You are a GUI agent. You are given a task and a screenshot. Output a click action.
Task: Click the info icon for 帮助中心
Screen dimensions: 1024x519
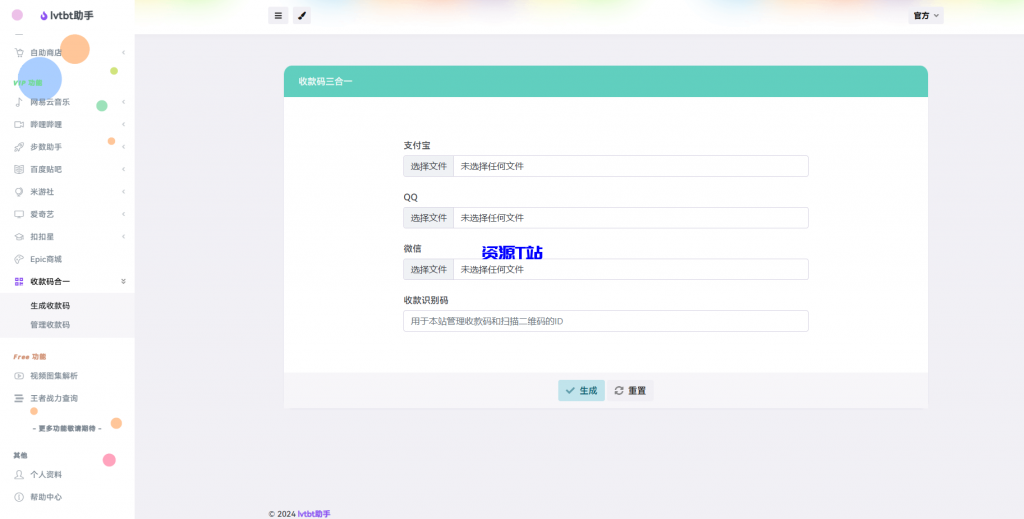pos(19,497)
